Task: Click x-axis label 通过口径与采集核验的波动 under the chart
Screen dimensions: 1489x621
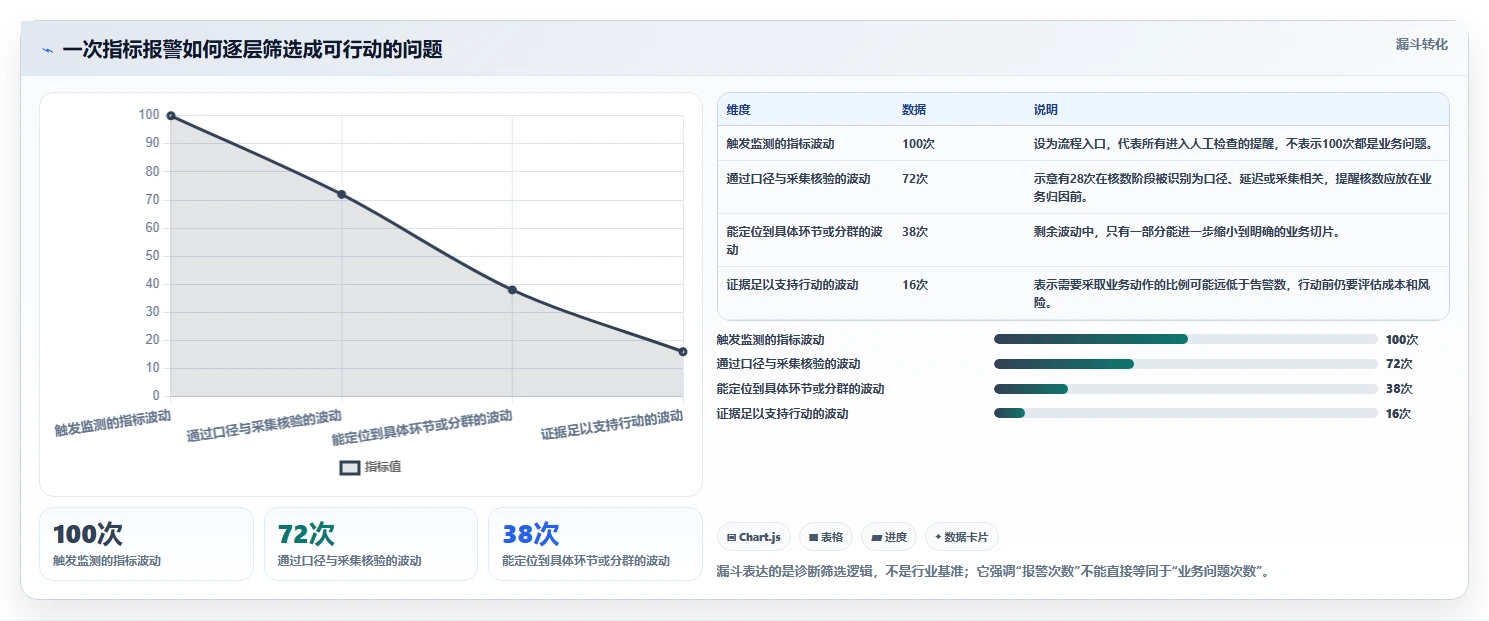Action: pos(264,426)
